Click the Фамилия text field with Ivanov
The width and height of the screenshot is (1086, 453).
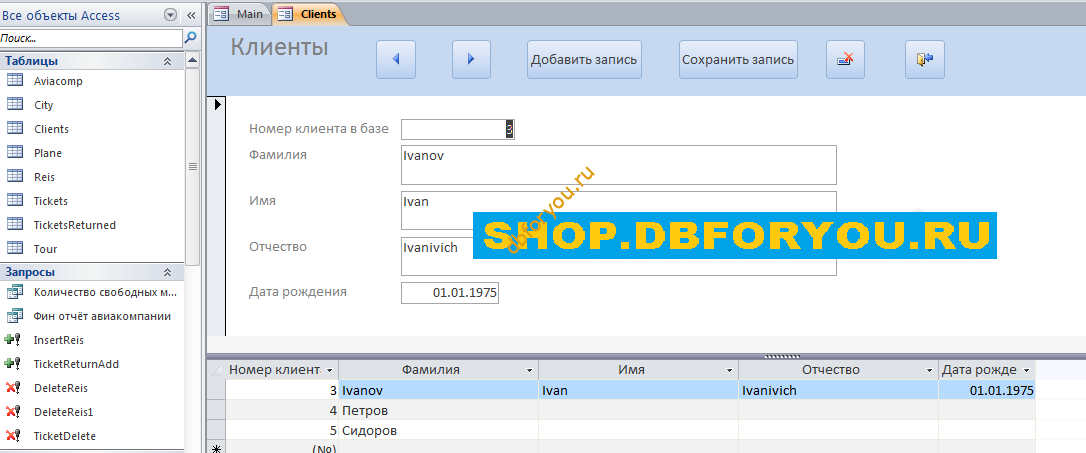[618, 165]
